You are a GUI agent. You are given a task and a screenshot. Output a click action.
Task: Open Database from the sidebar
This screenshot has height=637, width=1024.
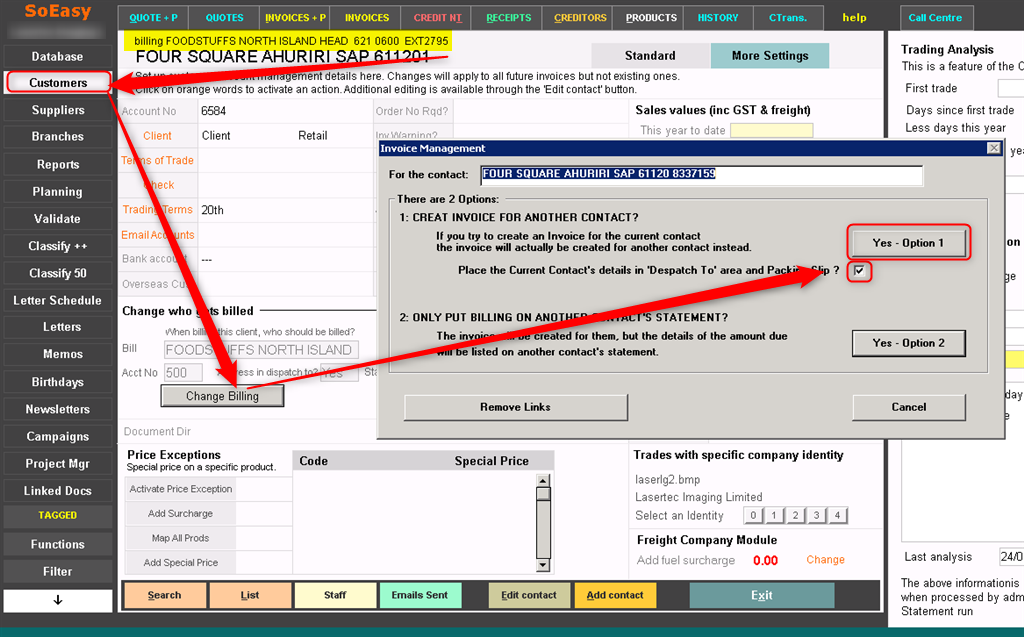tap(57, 56)
